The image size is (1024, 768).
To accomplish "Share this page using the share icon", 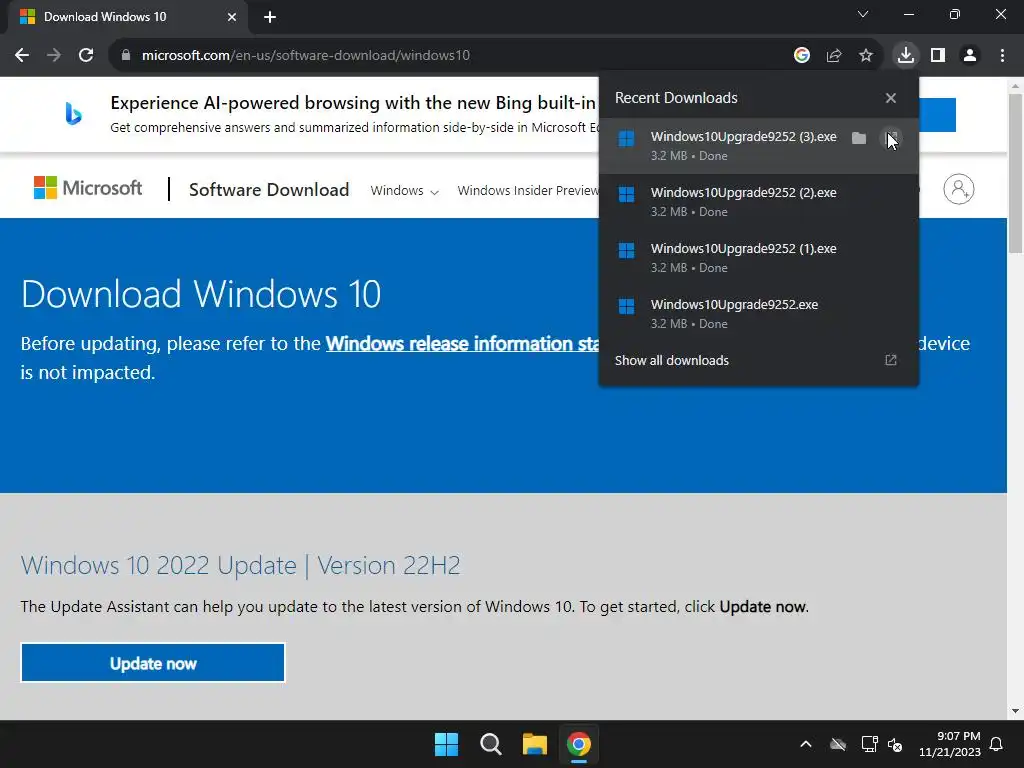I will coord(834,56).
